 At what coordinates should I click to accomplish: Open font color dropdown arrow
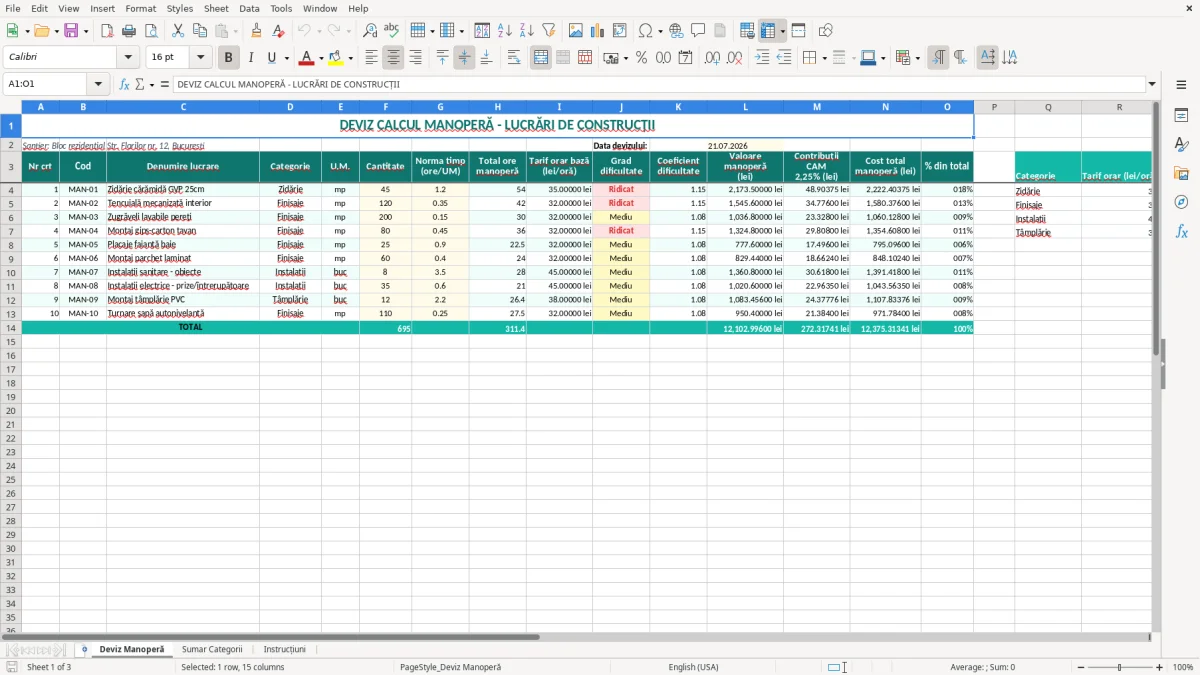coord(321,58)
